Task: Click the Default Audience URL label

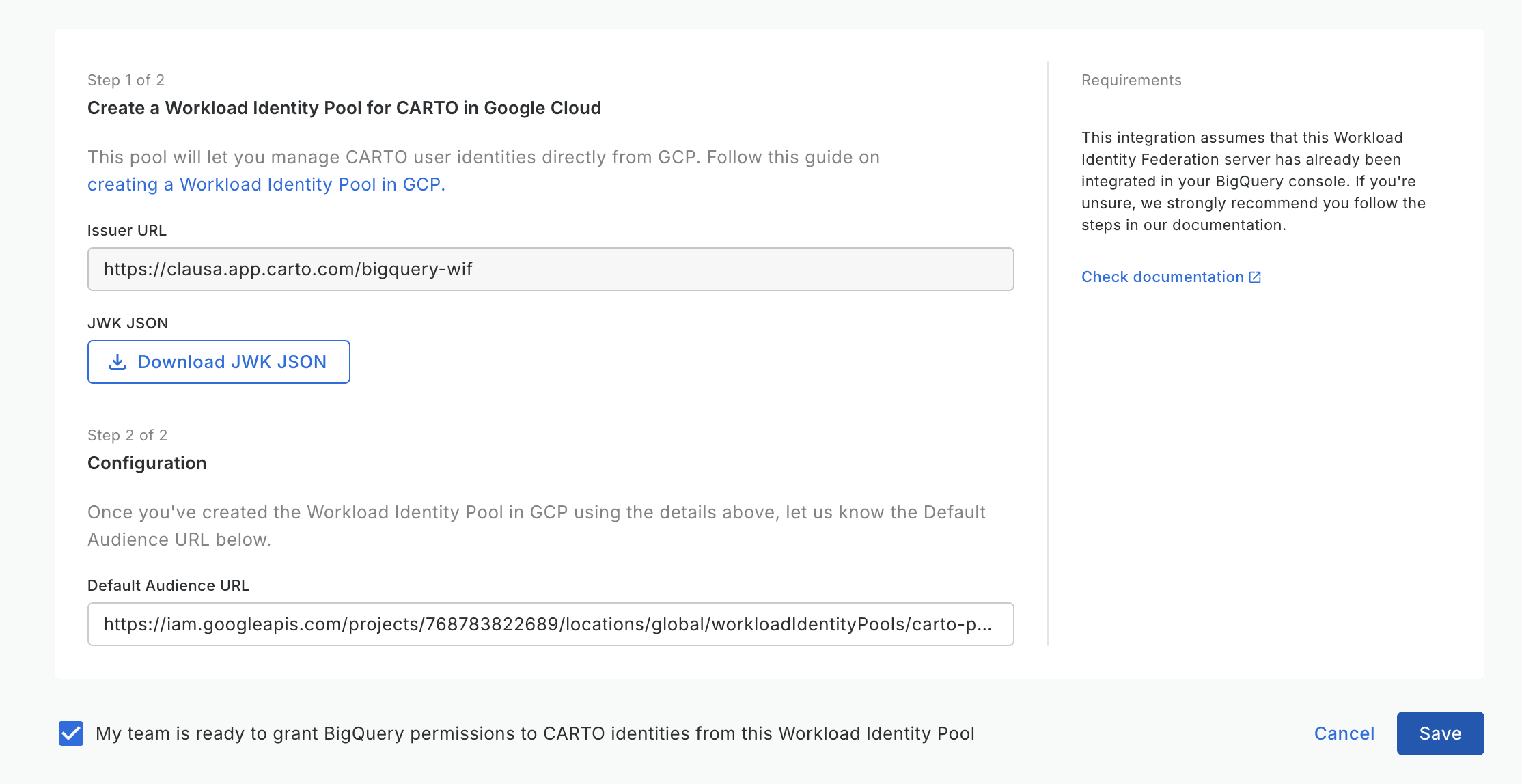Action: (168, 586)
